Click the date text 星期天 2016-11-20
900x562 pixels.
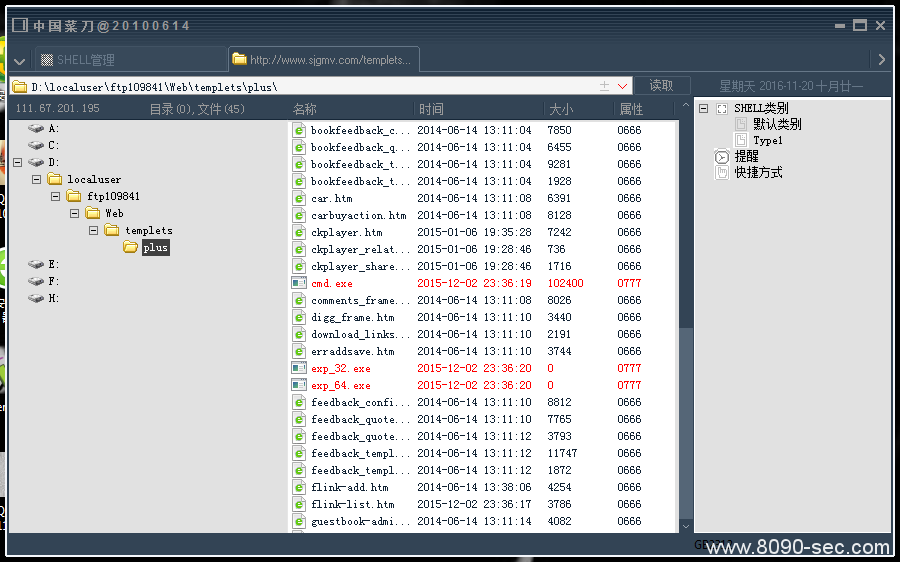click(x=766, y=86)
